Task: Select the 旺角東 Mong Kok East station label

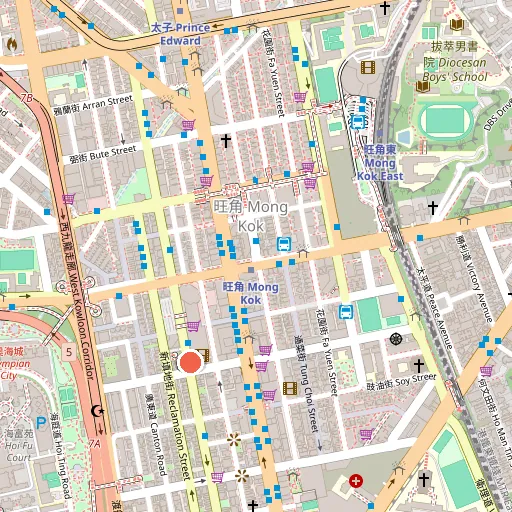Action: [x=380, y=163]
